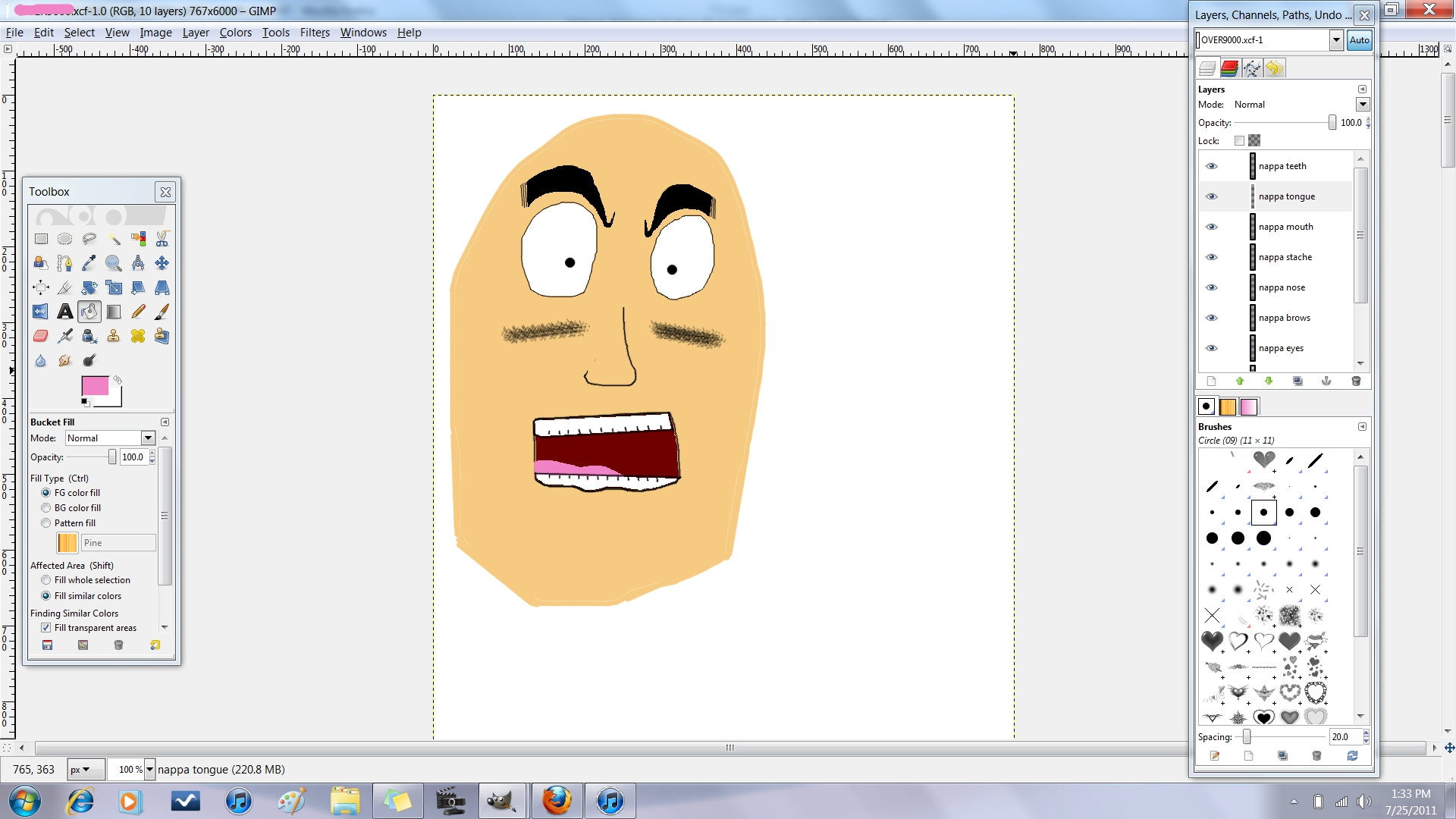
Task: Open the Colors menu
Action: pyautogui.click(x=235, y=33)
